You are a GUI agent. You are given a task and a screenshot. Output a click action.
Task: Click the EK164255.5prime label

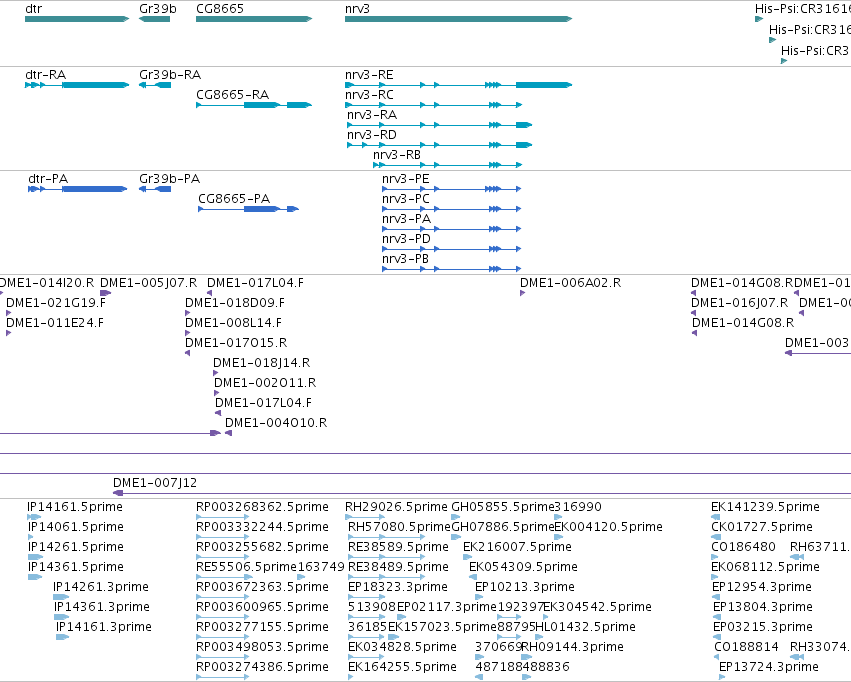(402, 667)
